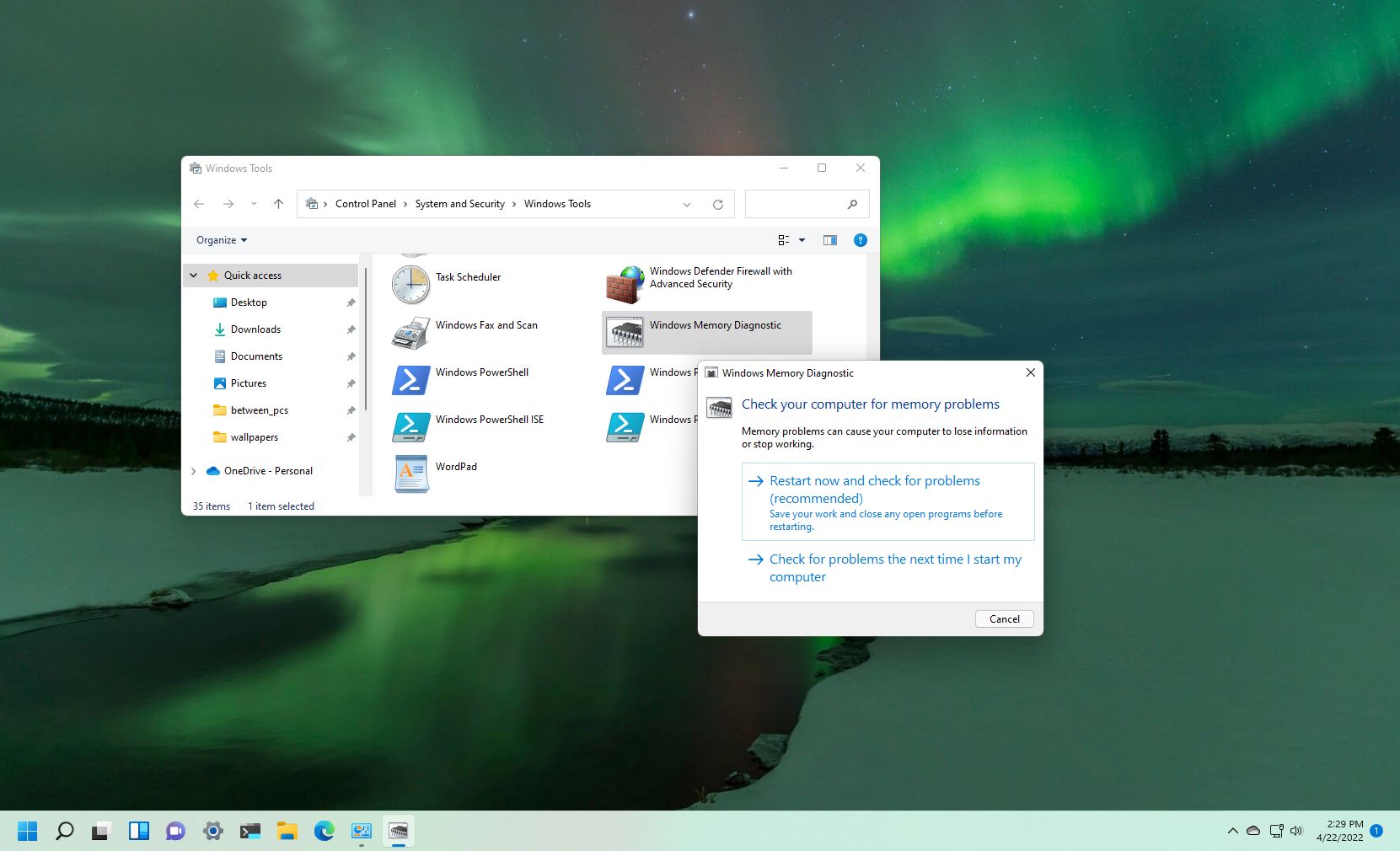Launch Chat app from taskbar
The width and height of the screenshot is (1400, 851).
coord(176,831)
